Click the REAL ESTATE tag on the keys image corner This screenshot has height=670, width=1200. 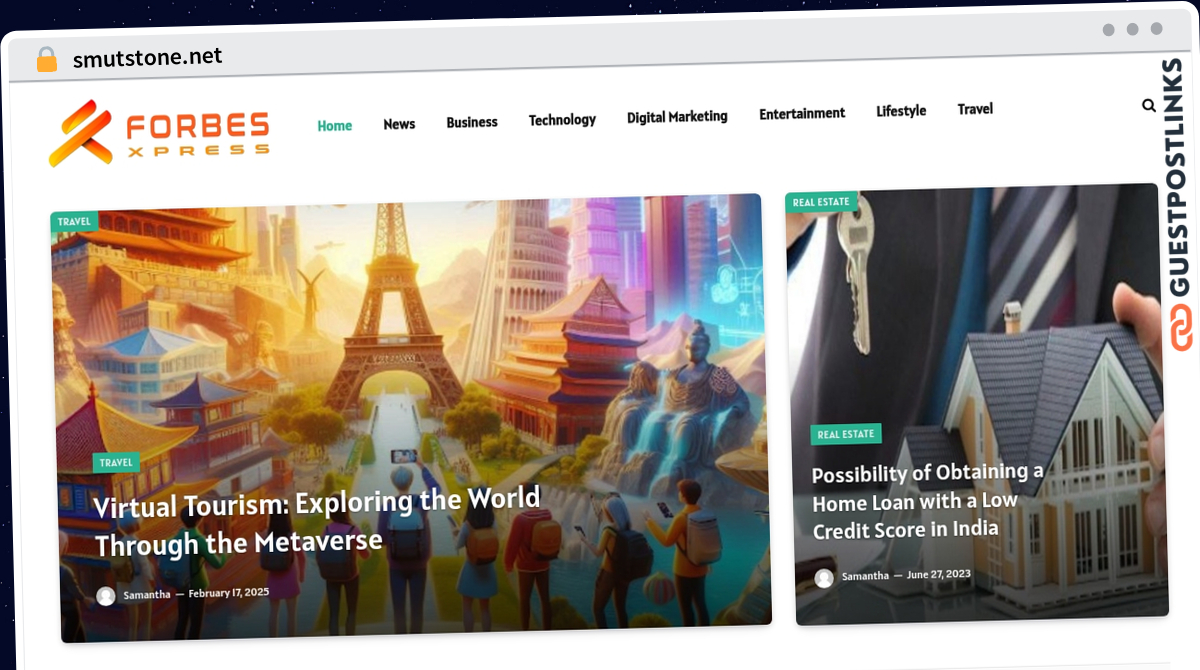tap(821, 202)
